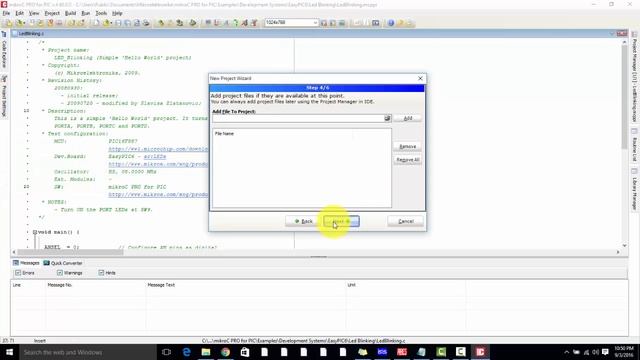Open the Store icon on taskbar
This screenshot has height=360, width=640.
click(245, 352)
